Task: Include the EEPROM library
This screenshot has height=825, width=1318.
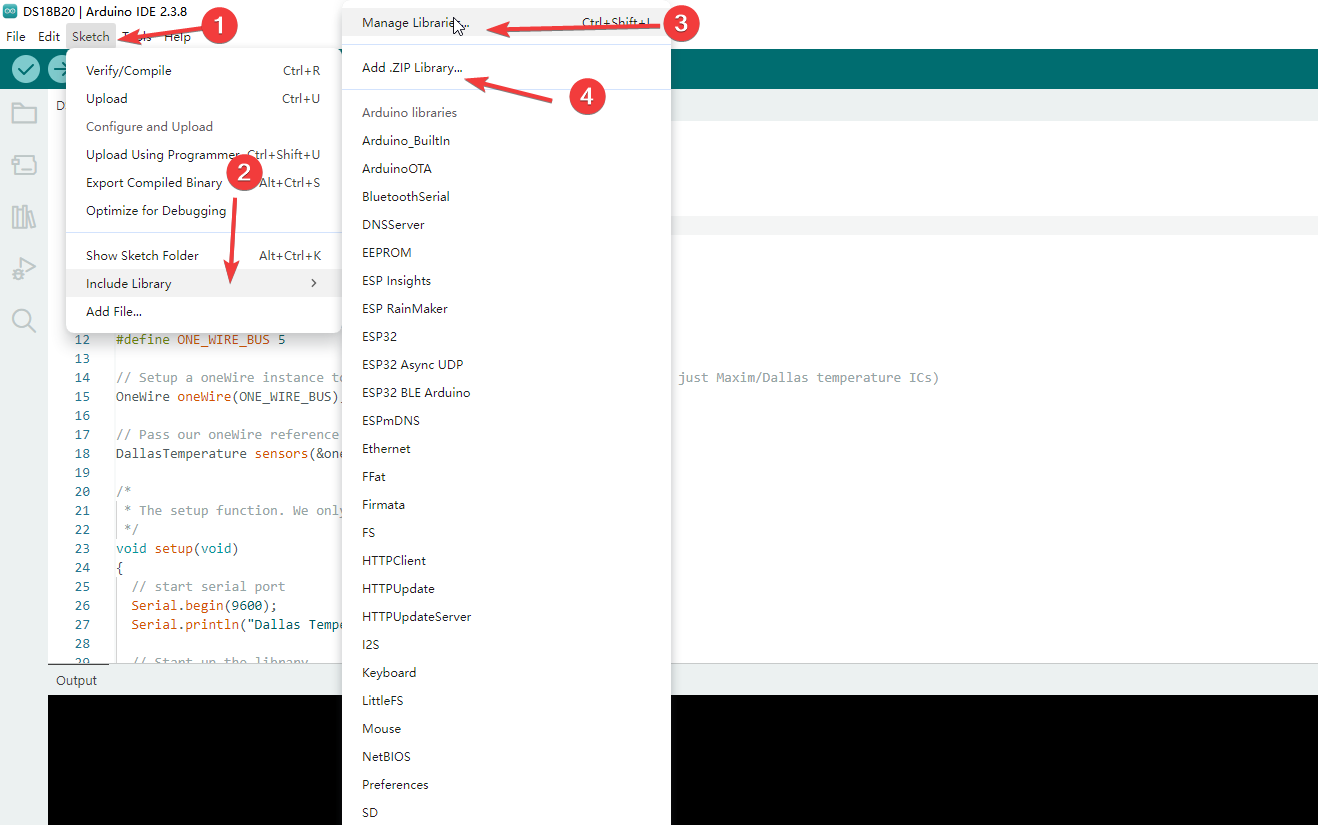Action: tap(506, 253)
